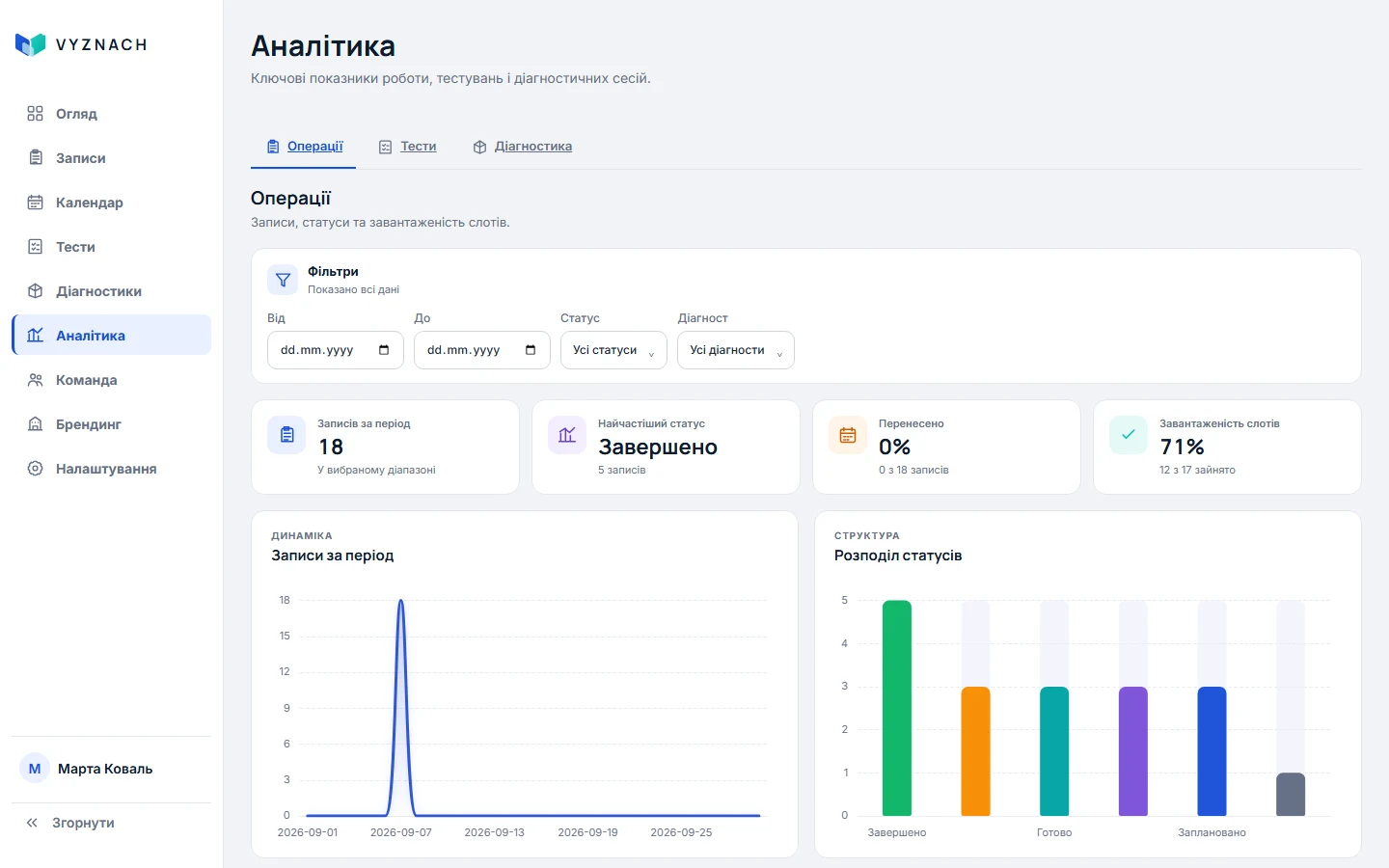1389x868 pixels.
Task: Open Команда page from the sidebar
Action: pyautogui.click(x=112, y=380)
